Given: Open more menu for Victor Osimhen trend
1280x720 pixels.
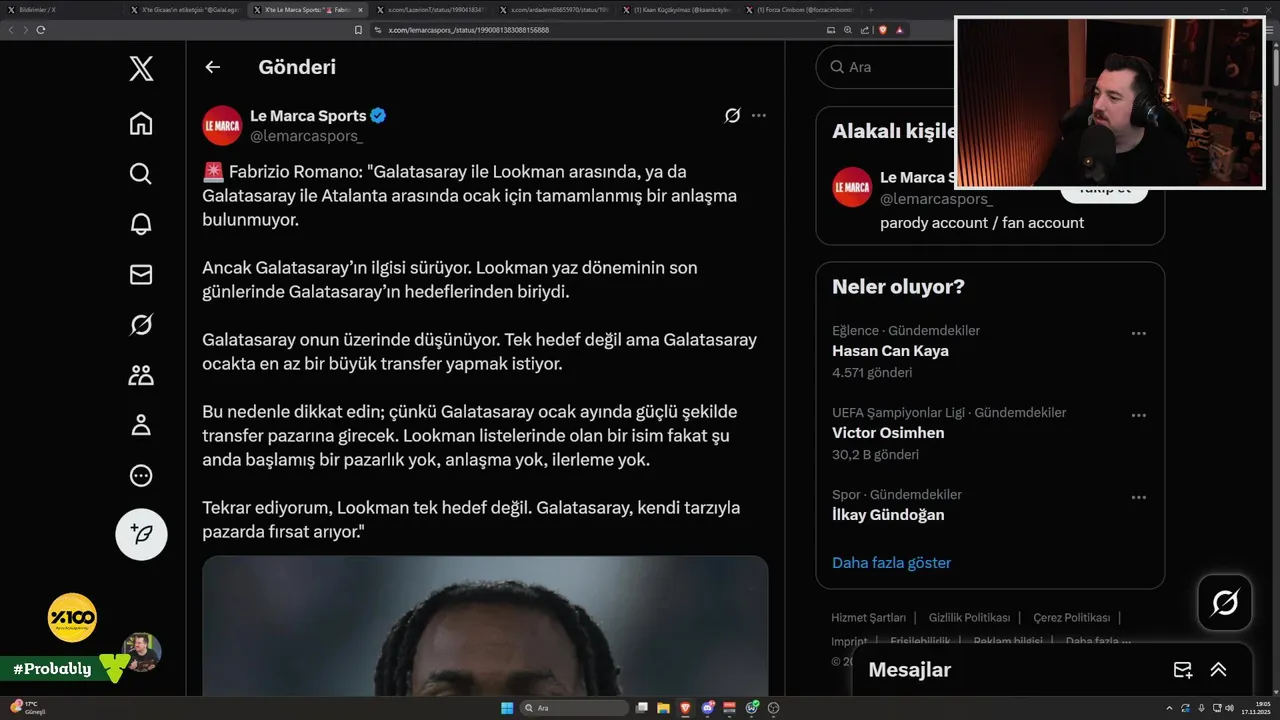Looking at the screenshot, I should pyautogui.click(x=1138, y=415).
